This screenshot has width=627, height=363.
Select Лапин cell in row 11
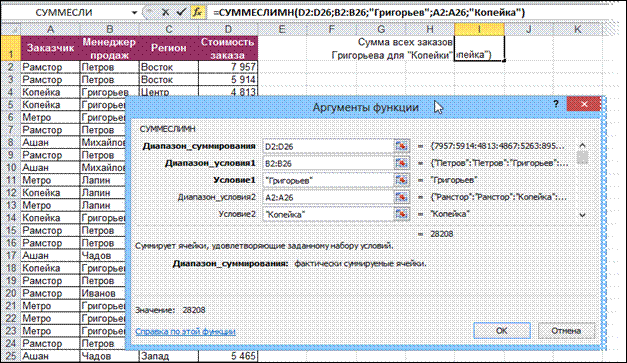coord(103,180)
